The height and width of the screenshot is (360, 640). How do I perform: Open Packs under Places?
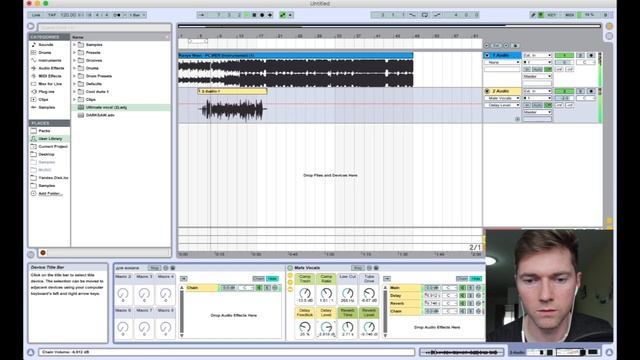[x=44, y=131]
